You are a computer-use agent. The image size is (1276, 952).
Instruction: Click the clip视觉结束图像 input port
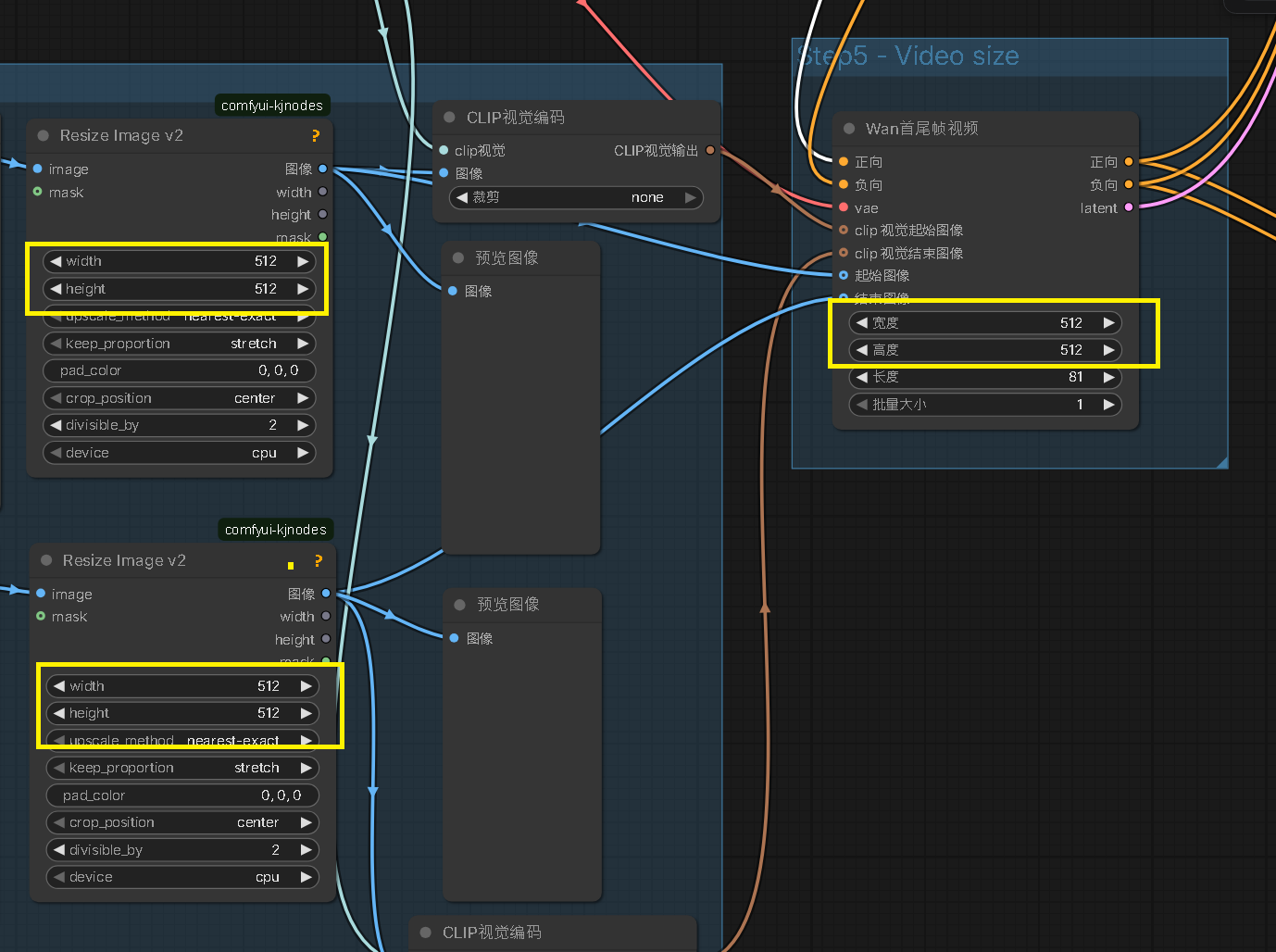click(844, 253)
